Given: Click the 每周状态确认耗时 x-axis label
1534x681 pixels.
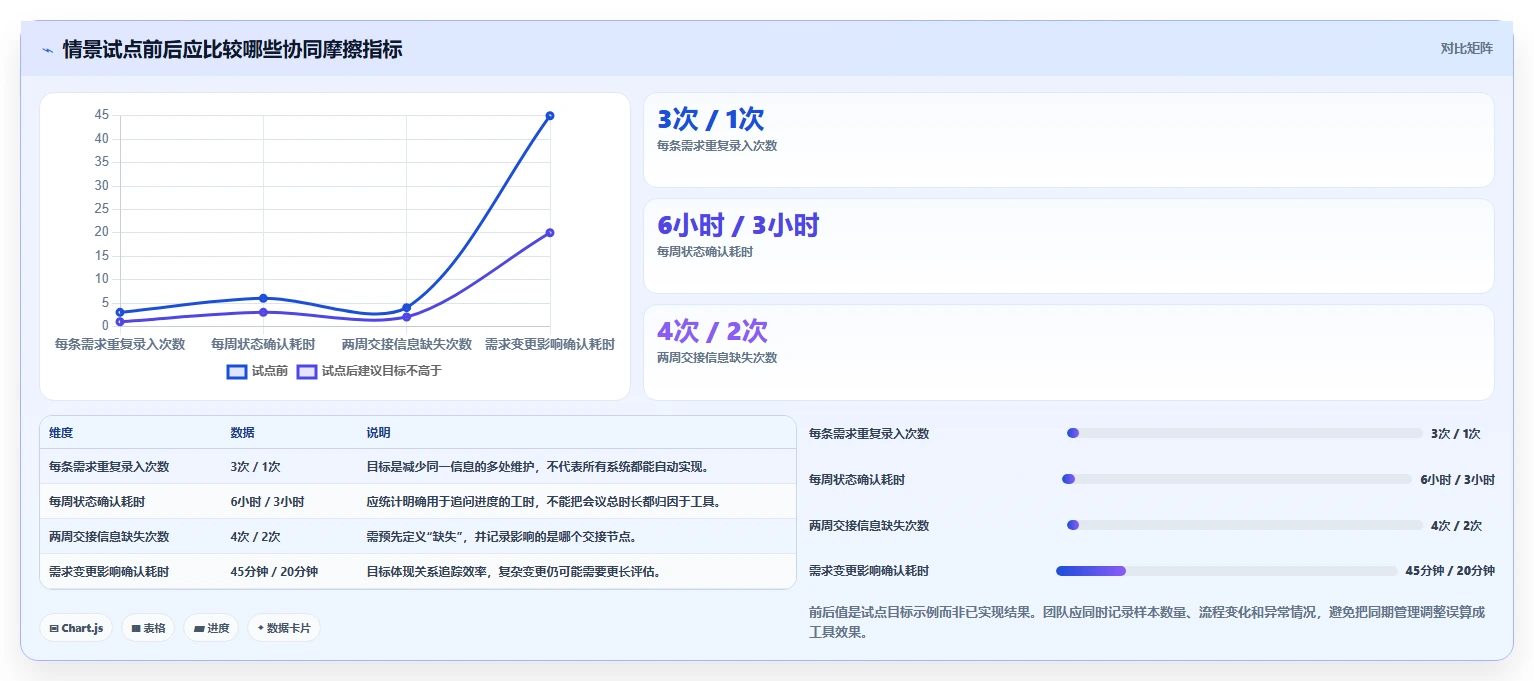Looking at the screenshot, I should [x=263, y=344].
